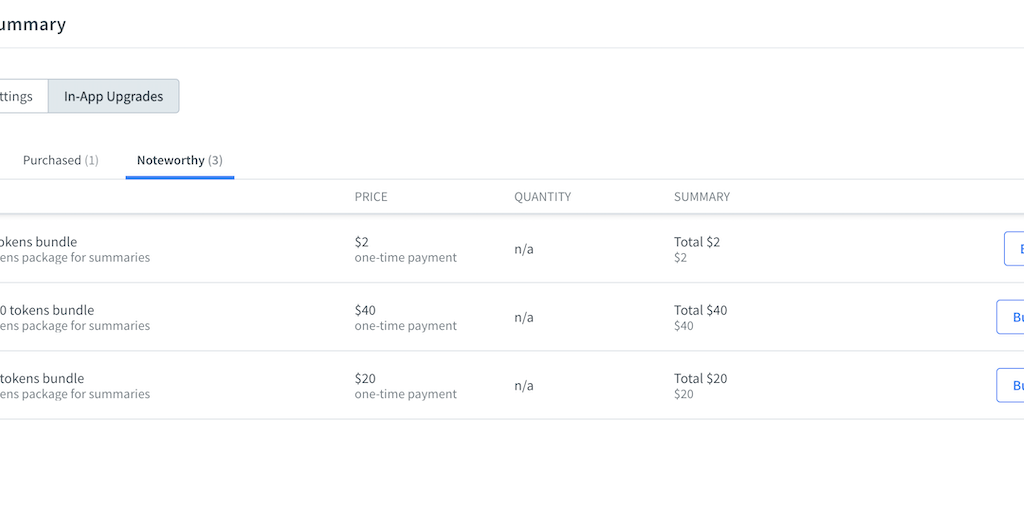Select the Purchased (1) tab
This screenshot has width=1024, height=512.
click(60, 160)
